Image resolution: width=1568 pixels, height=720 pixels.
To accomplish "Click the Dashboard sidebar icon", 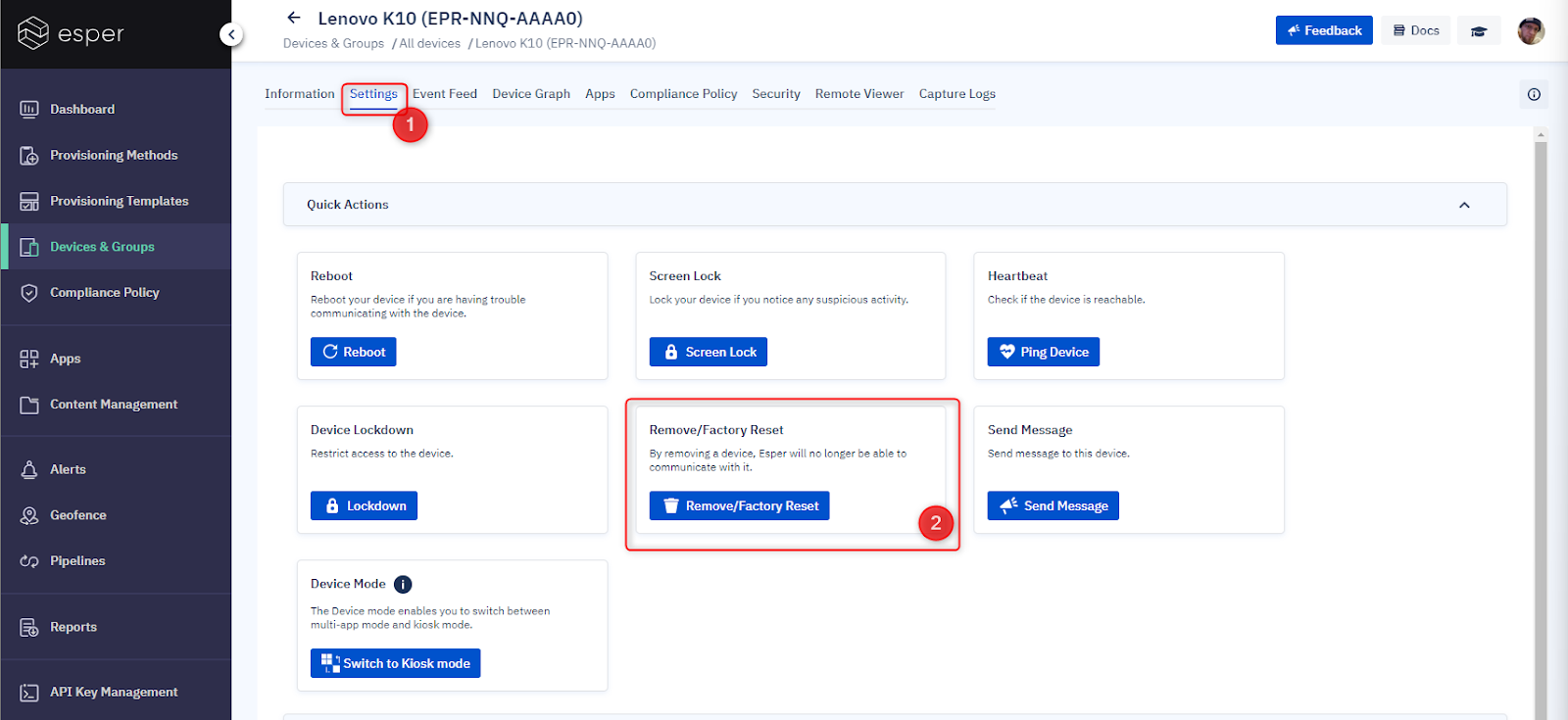I will pyautogui.click(x=29, y=109).
